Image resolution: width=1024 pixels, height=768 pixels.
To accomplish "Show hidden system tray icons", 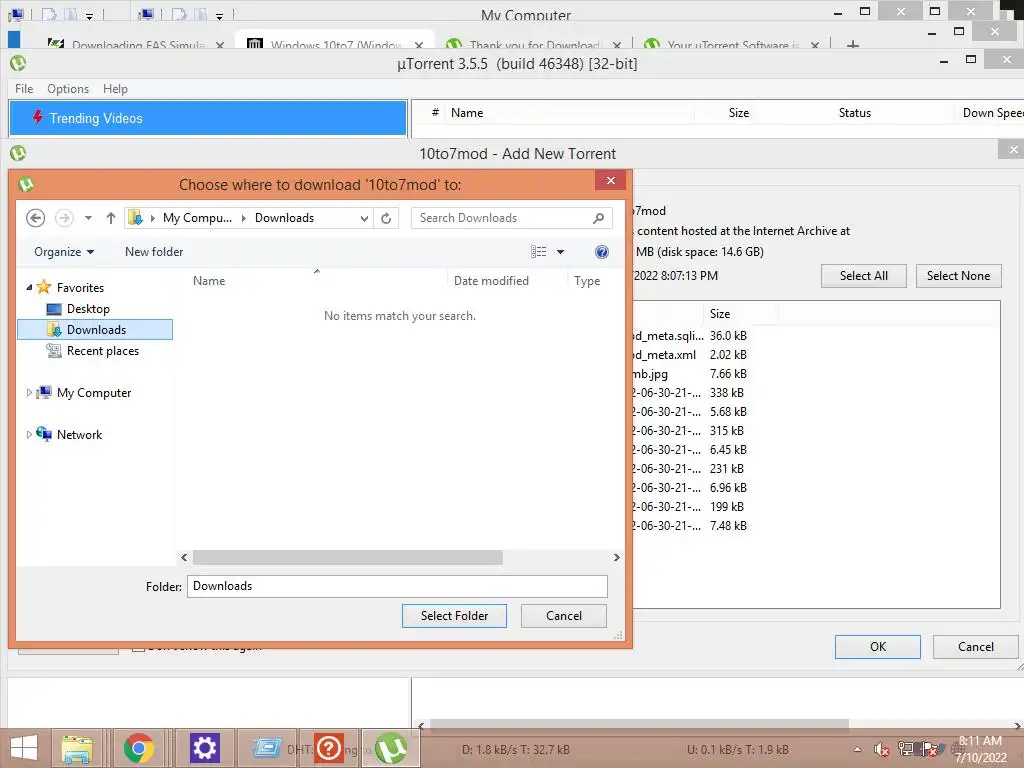I will point(857,749).
